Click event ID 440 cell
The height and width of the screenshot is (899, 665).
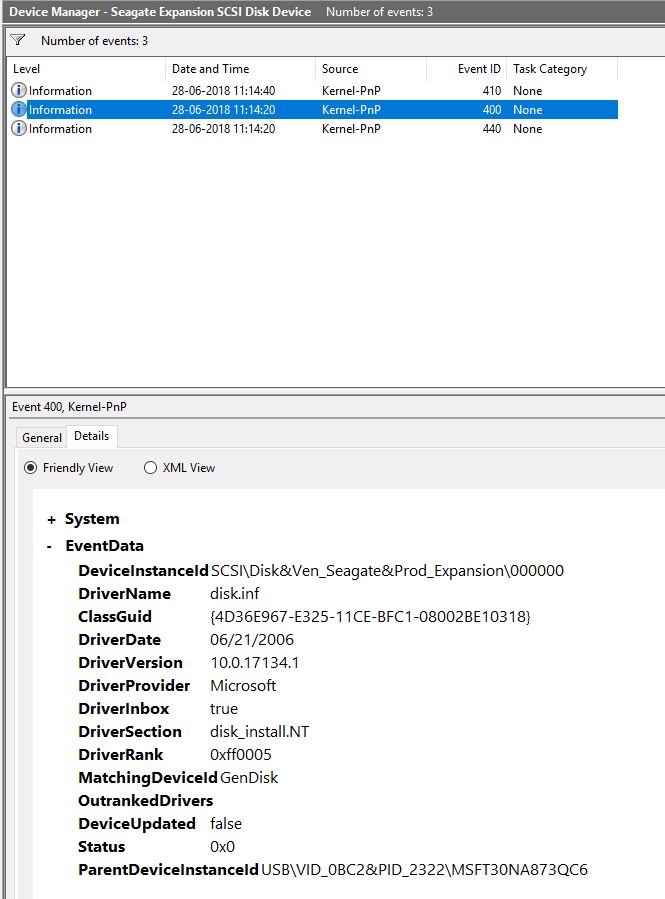tap(492, 128)
